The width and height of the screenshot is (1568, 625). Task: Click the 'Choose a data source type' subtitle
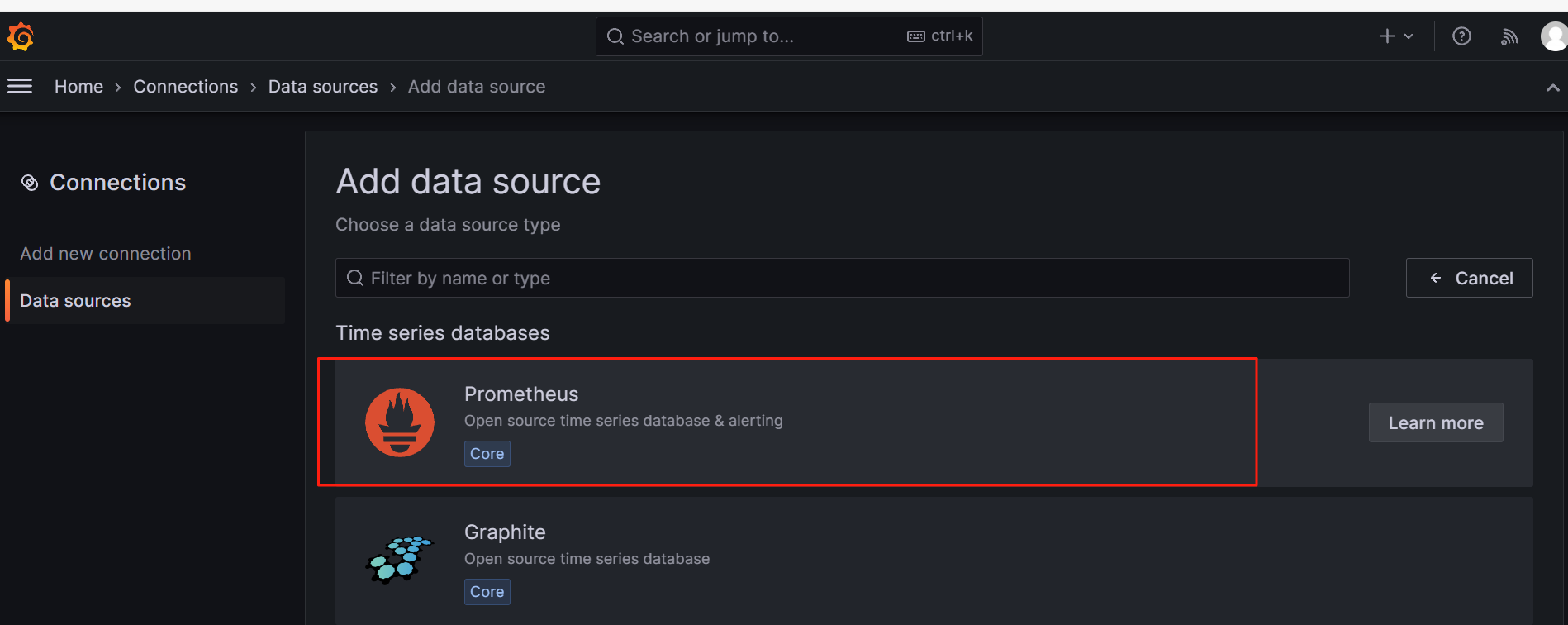(x=448, y=225)
